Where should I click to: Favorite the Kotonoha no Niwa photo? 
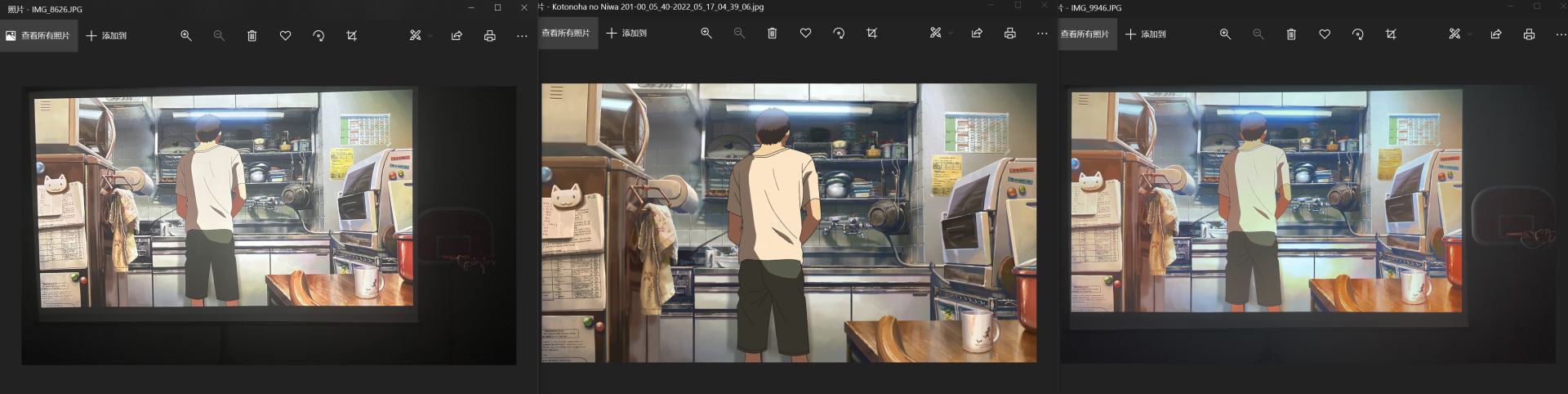tap(805, 34)
